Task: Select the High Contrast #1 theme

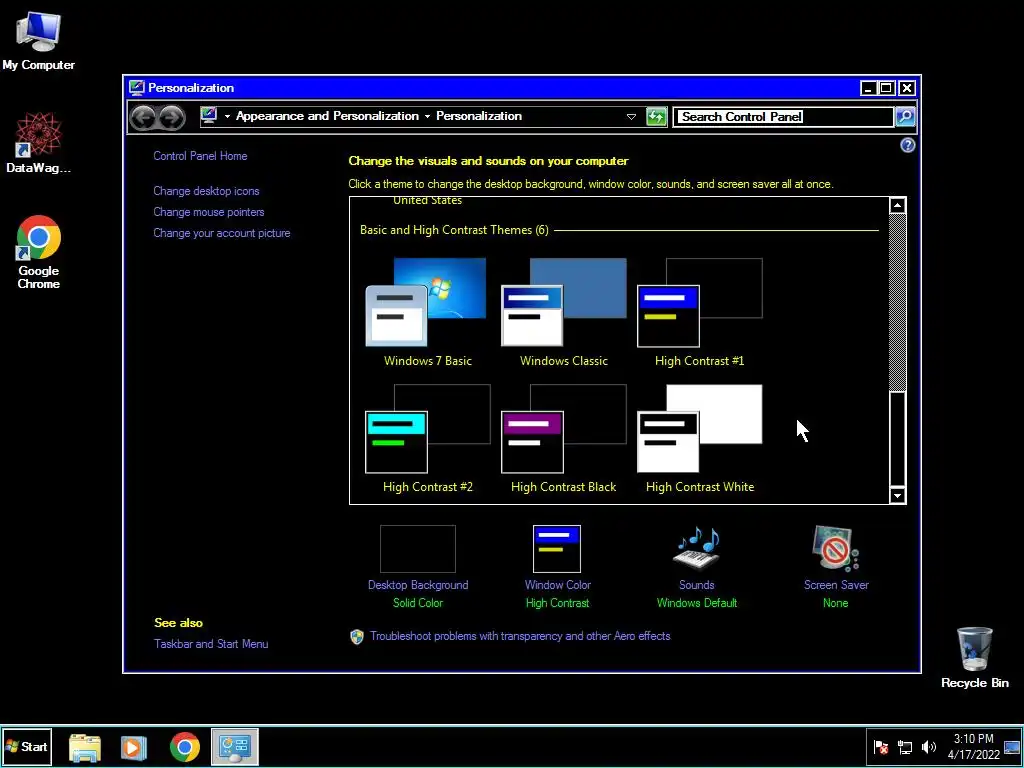Action: pos(699,313)
